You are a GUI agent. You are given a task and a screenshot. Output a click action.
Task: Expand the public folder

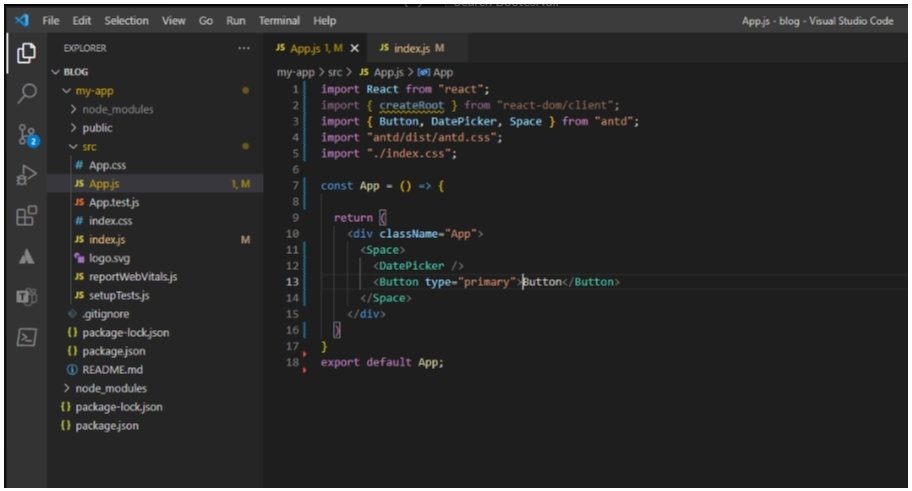[x=97, y=128]
